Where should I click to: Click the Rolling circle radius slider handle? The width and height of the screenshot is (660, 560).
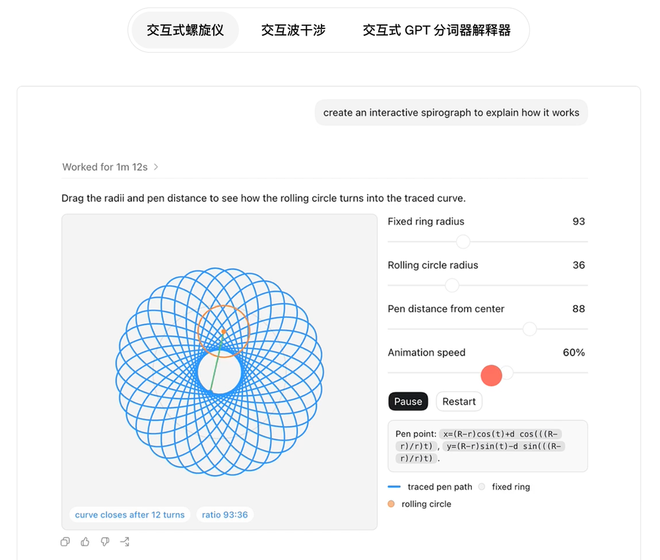[452, 285]
